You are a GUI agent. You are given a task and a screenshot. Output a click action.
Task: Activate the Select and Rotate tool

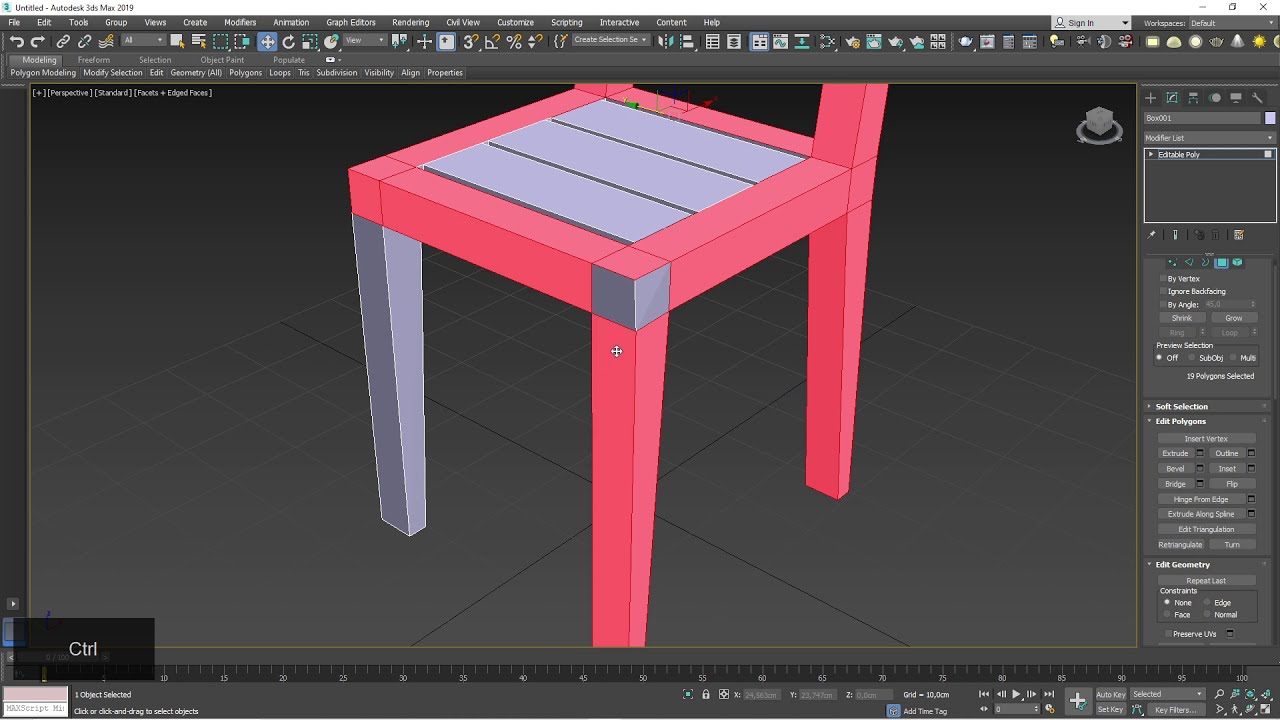(x=289, y=41)
